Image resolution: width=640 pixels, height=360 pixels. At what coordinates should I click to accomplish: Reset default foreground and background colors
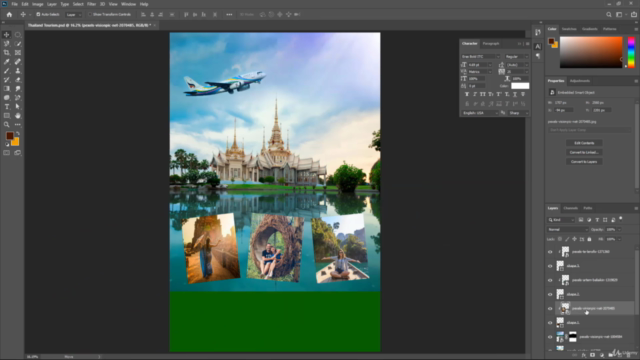(x=7, y=144)
